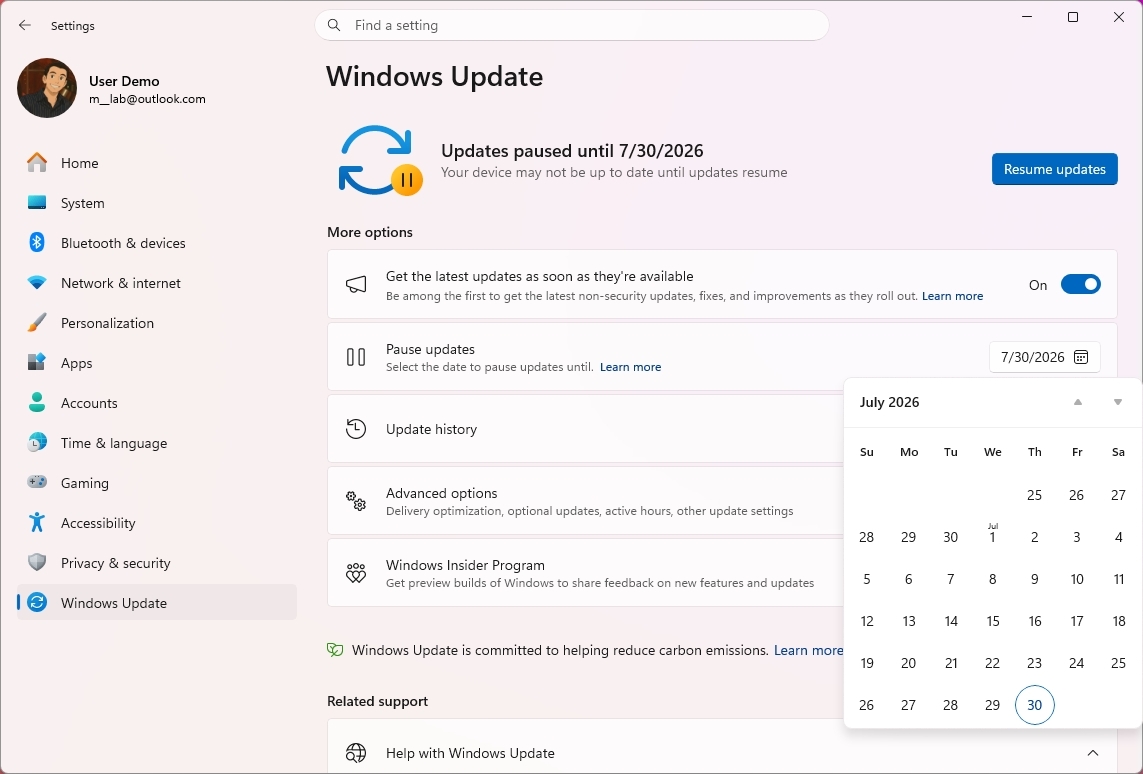Click the Apps icon in sidebar
Viewport: 1143px width, 774px height.
pos(37,362)
